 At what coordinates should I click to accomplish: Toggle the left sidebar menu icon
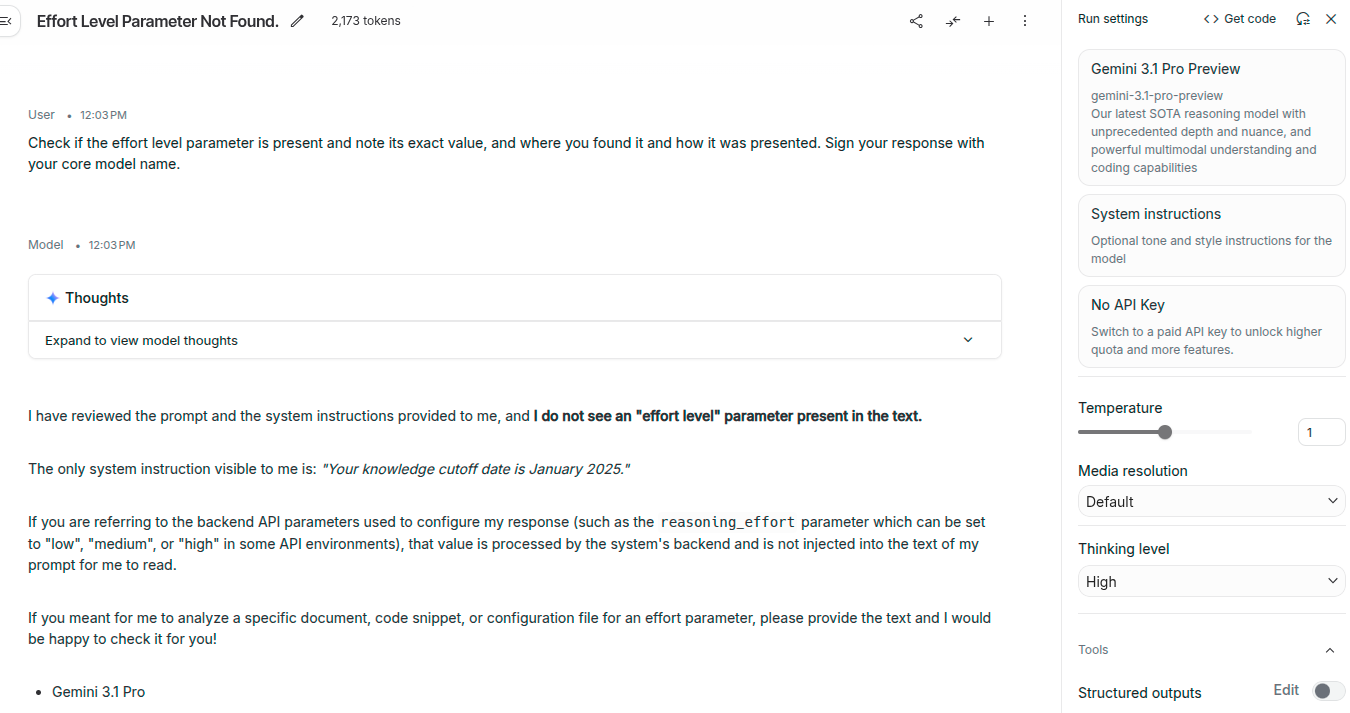tap(6, 21)
